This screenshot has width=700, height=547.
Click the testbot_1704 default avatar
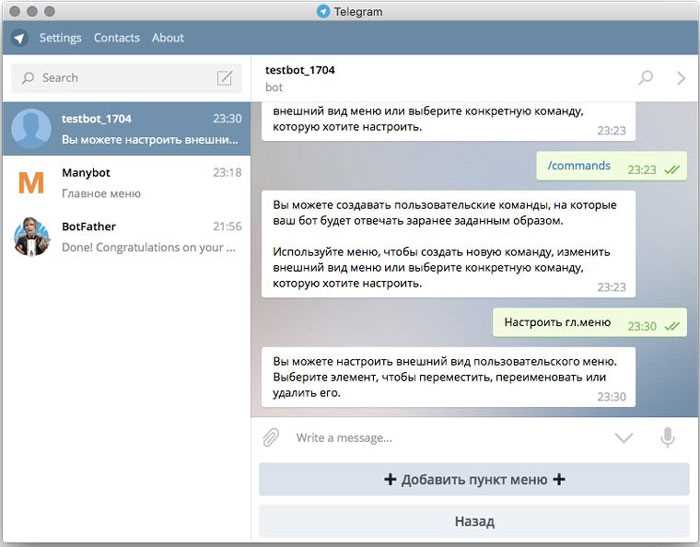pyautogui.click(x=31, y=129)
